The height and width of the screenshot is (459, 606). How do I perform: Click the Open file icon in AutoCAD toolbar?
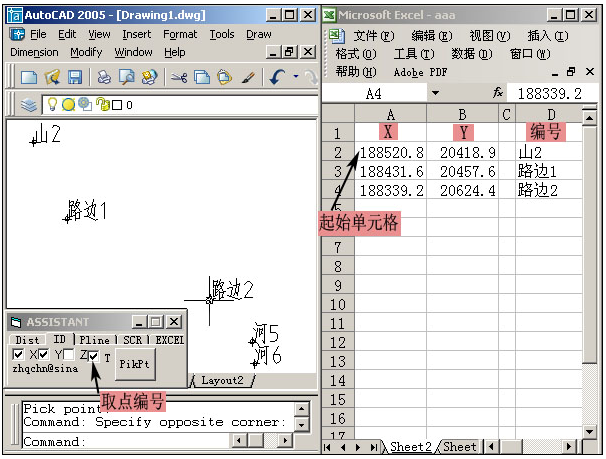click(52, 77)
